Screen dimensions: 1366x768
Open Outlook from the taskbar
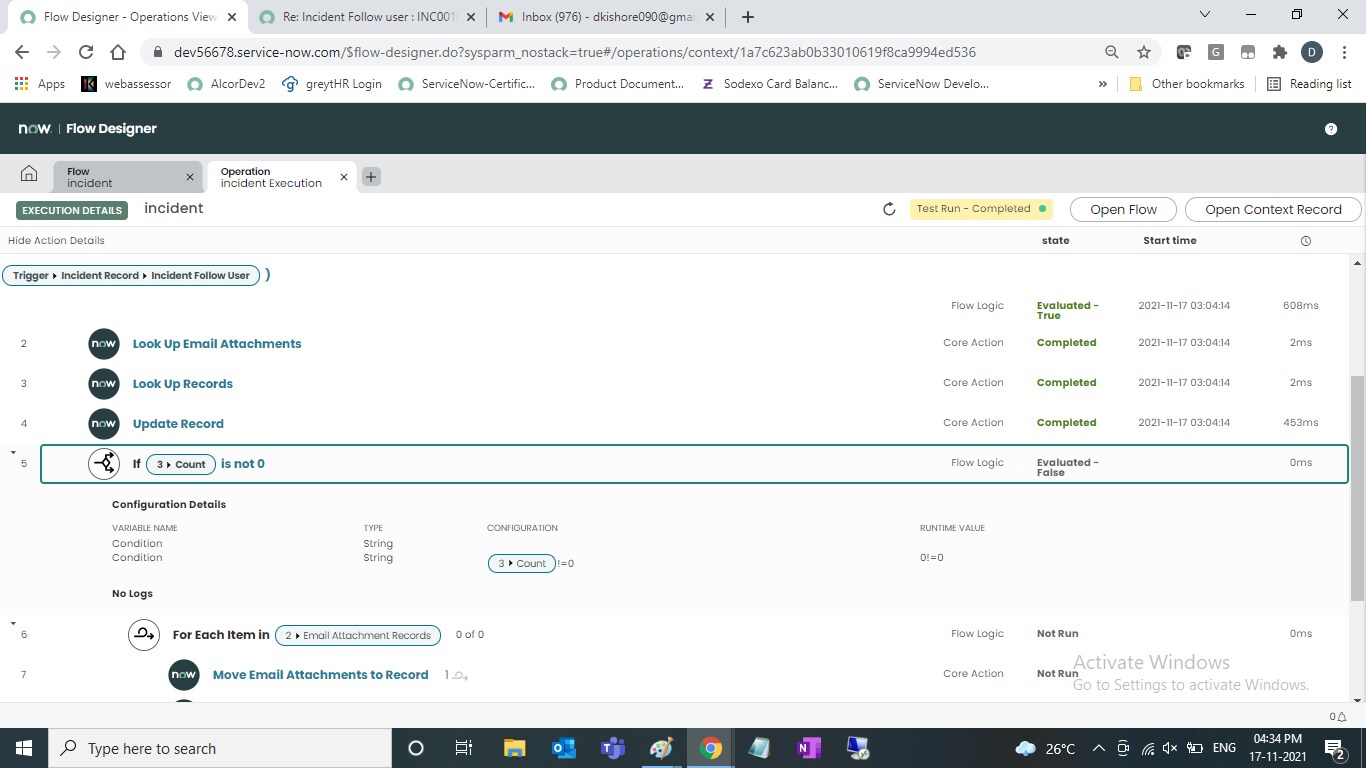[x=563, y=748]
